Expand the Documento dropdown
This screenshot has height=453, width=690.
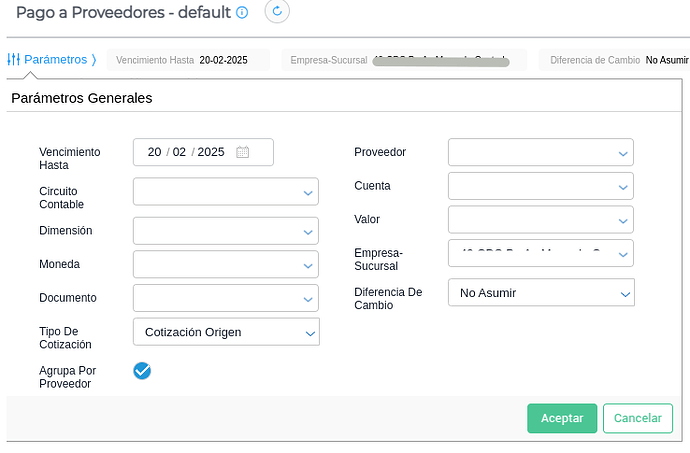(x=225, y=298)
